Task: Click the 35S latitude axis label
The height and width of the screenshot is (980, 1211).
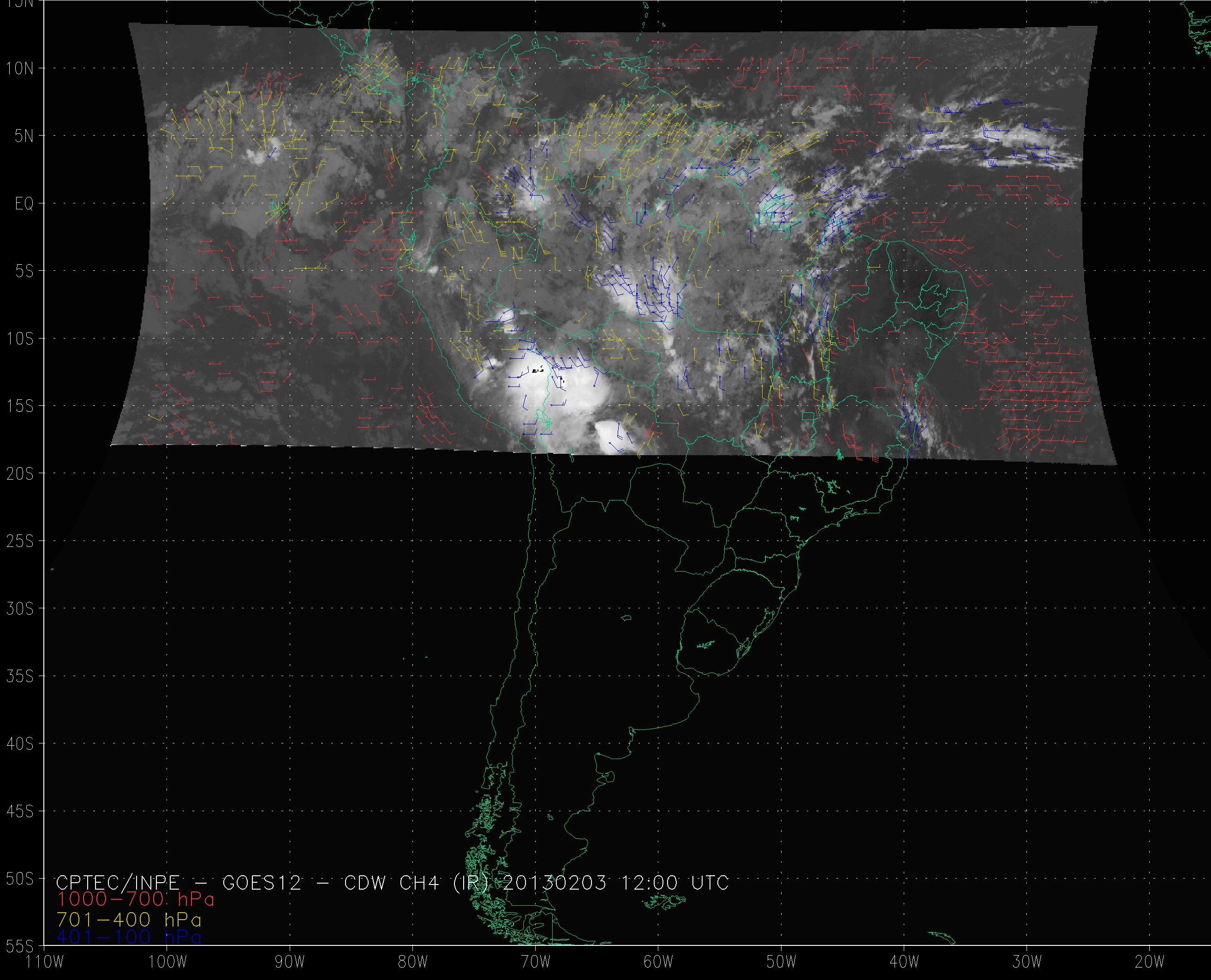Action: [x=20, y=676]
